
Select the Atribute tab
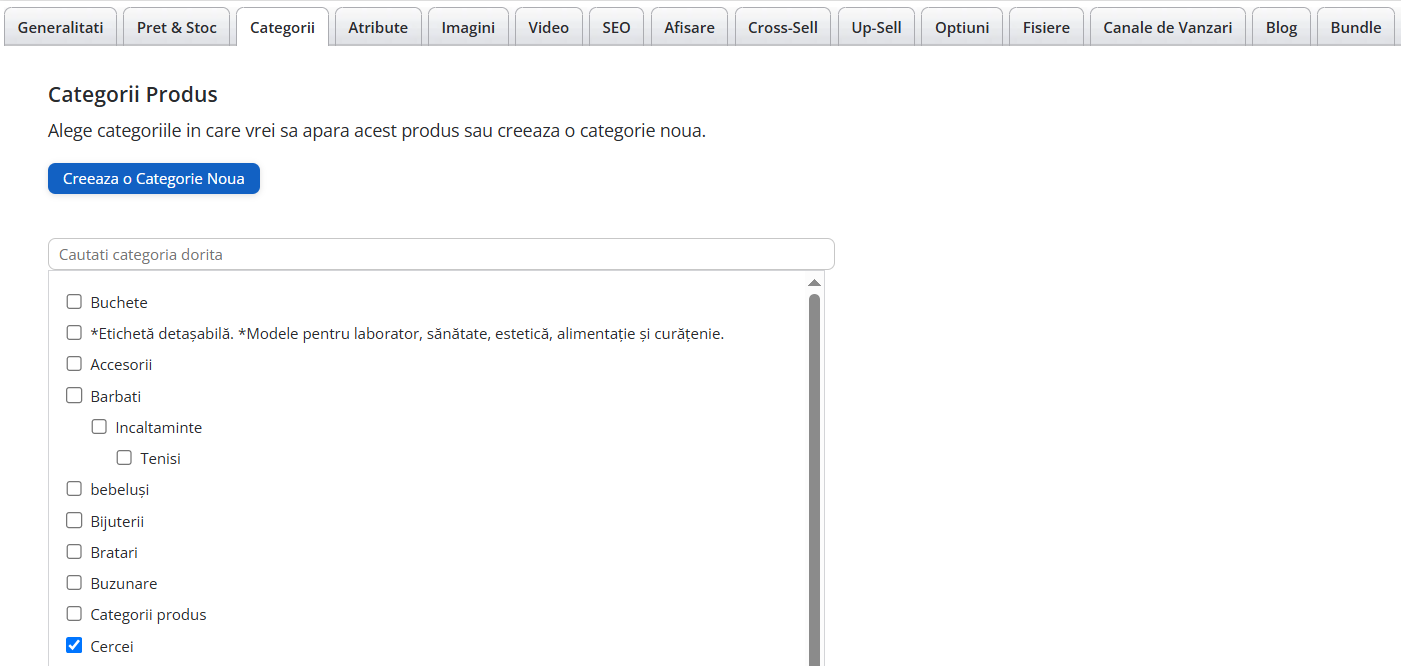378,27
